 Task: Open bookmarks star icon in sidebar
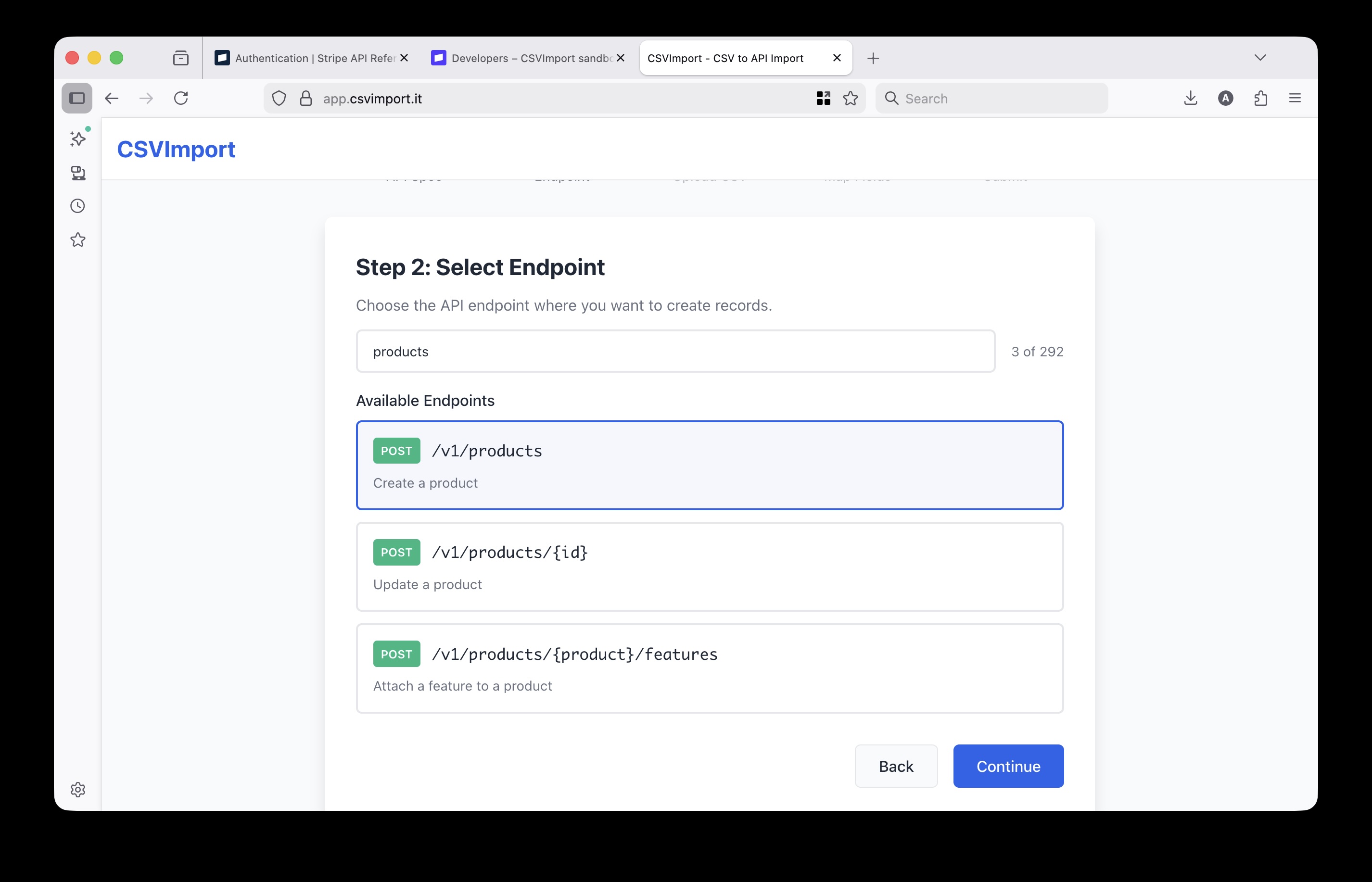coord(78,240)
